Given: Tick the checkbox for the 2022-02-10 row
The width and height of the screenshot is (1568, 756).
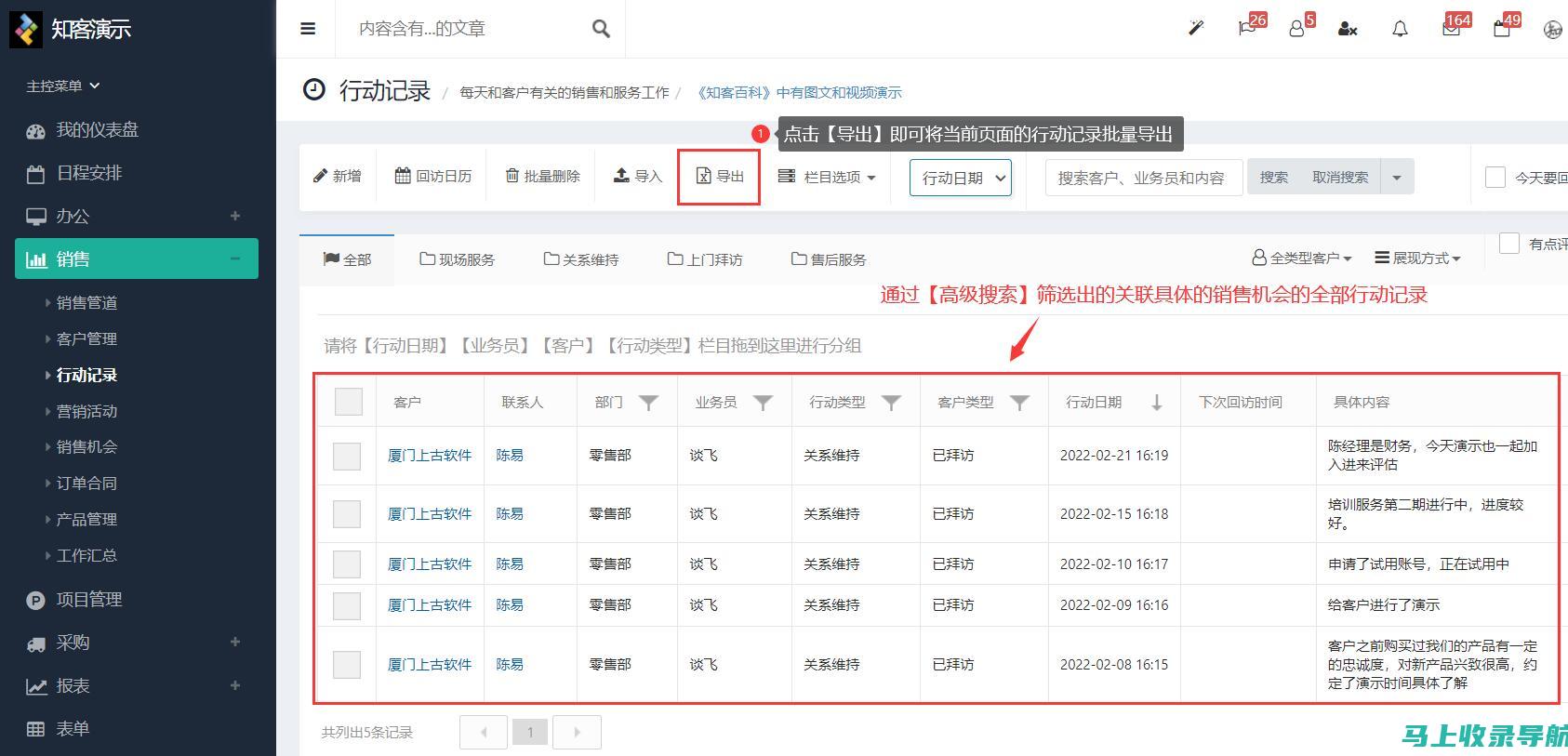Looking at the screenshot, I should [347, 564].
